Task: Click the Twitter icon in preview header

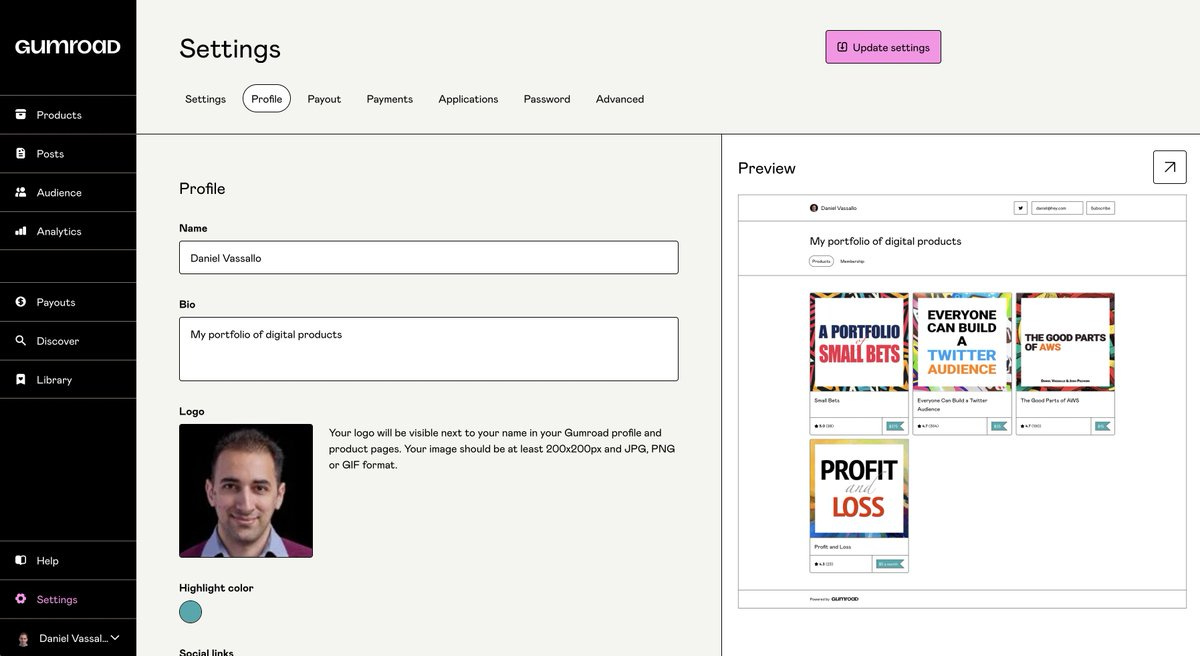Action: 1021,208
